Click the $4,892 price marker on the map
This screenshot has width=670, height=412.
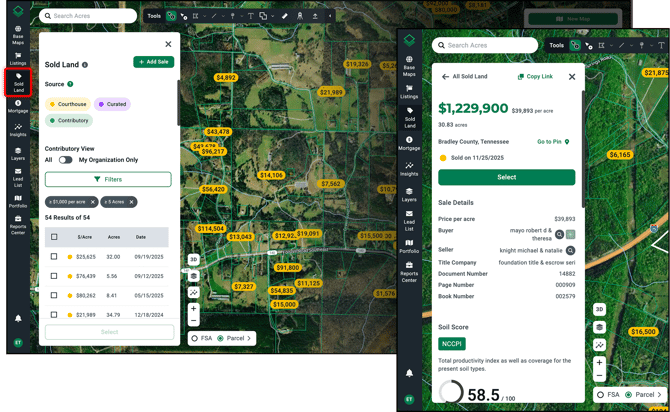tap(226, 77)
